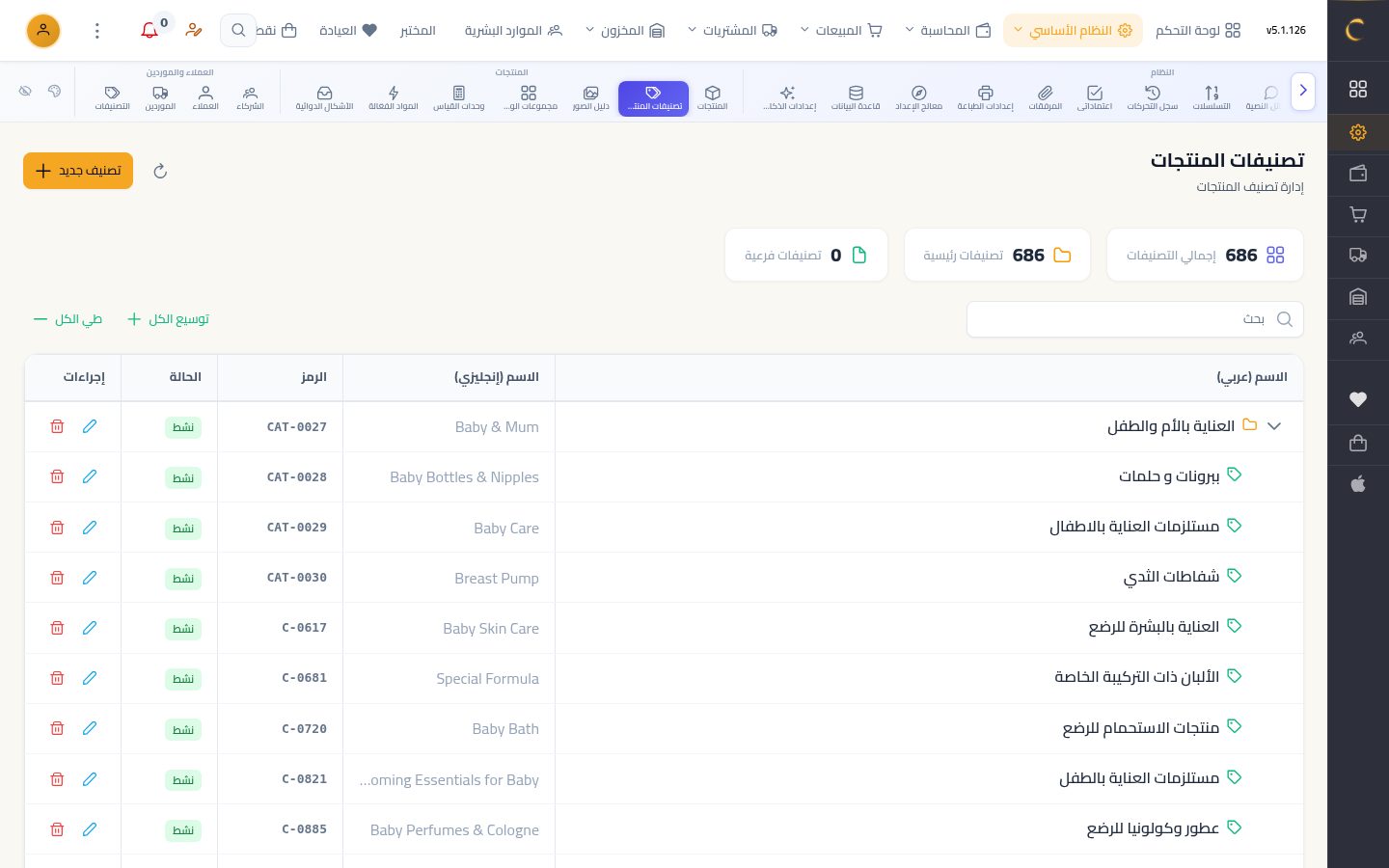Open the Sequences (التسلسلات) tool

[1212, 97]
